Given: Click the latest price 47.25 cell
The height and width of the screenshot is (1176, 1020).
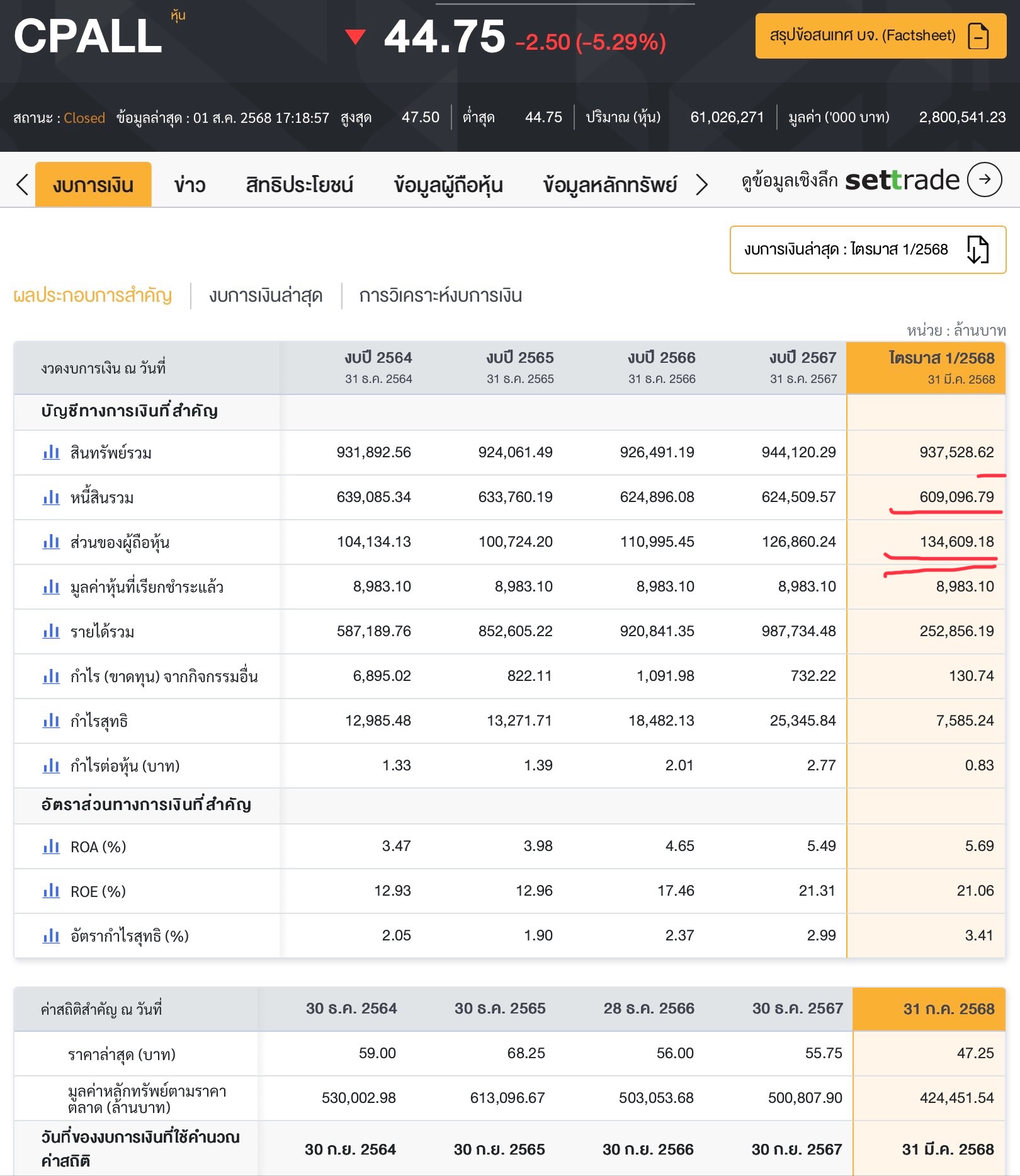Looking at the screenshot, I should (x=975, y=1053).
